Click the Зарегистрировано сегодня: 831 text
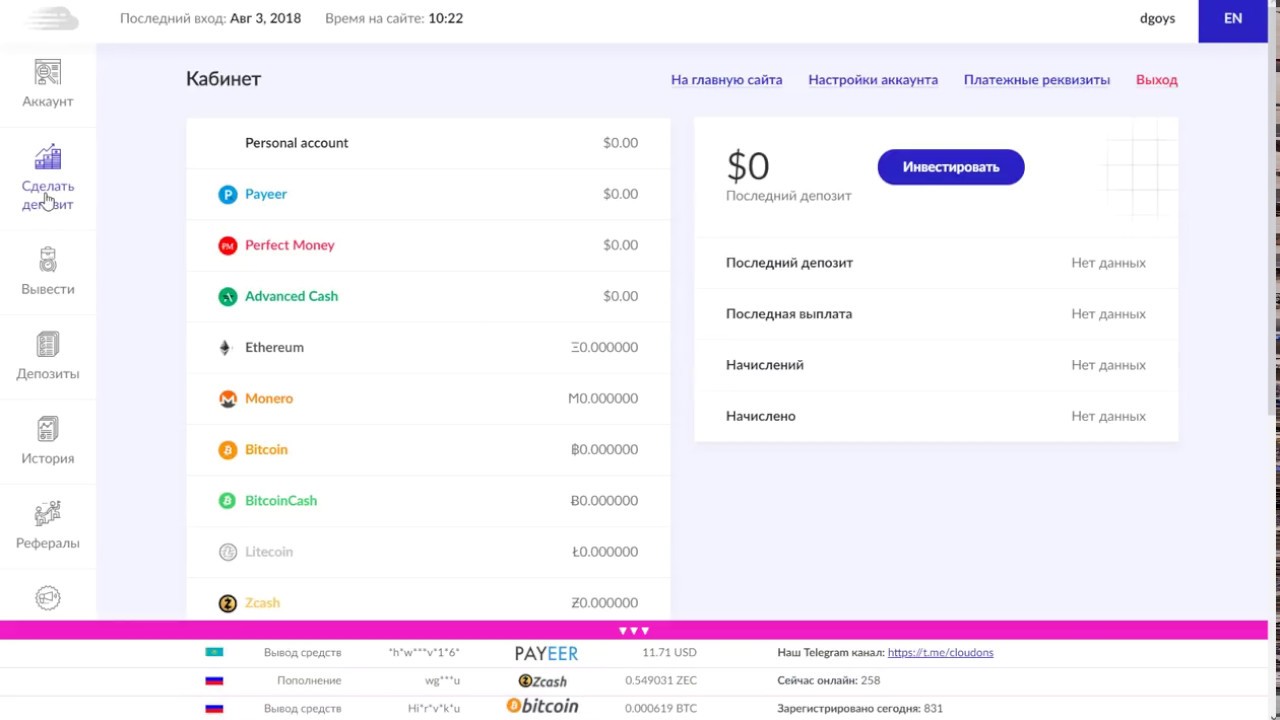 860,708
